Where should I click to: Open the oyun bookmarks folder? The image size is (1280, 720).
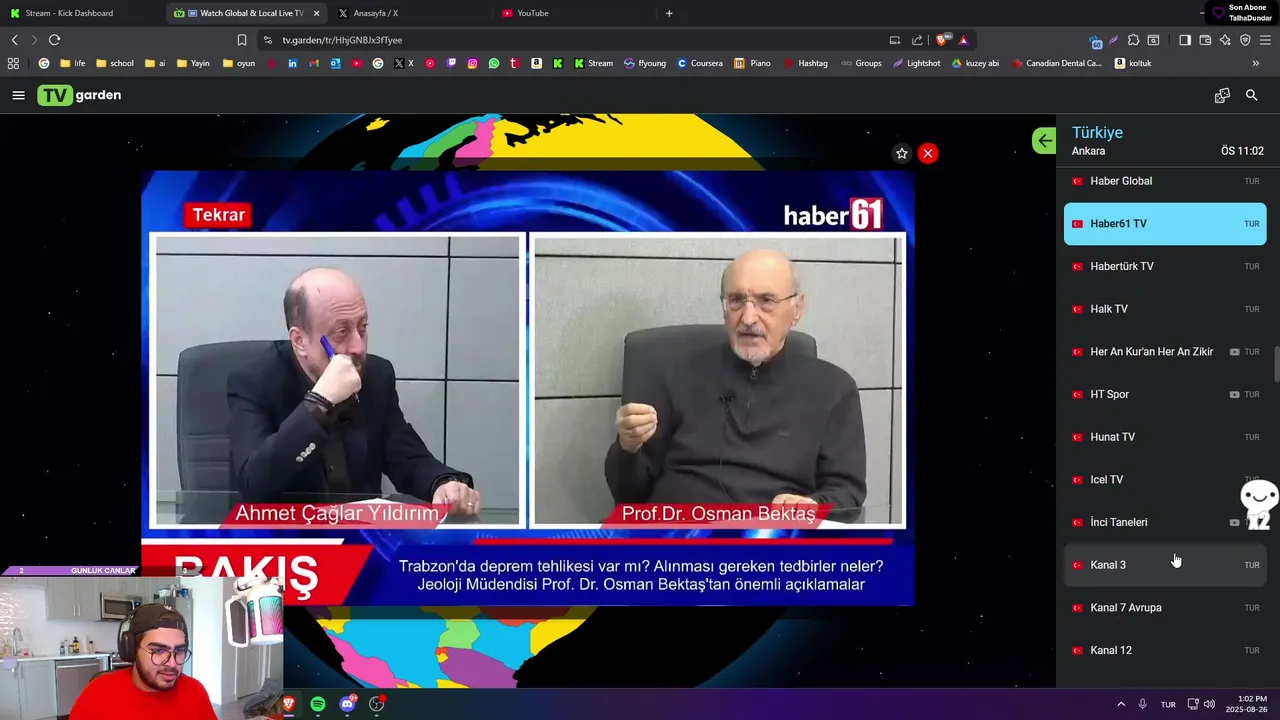(x=239, y=63)
